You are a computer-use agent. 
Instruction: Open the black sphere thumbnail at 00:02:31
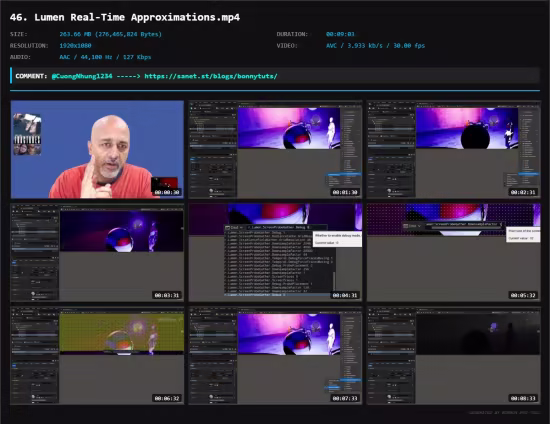454,149
